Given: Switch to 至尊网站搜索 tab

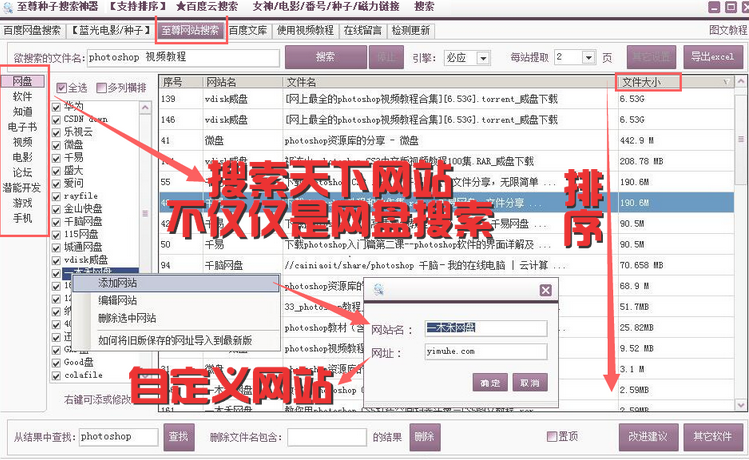Looking at the screenshot, I should coord(191,31).
